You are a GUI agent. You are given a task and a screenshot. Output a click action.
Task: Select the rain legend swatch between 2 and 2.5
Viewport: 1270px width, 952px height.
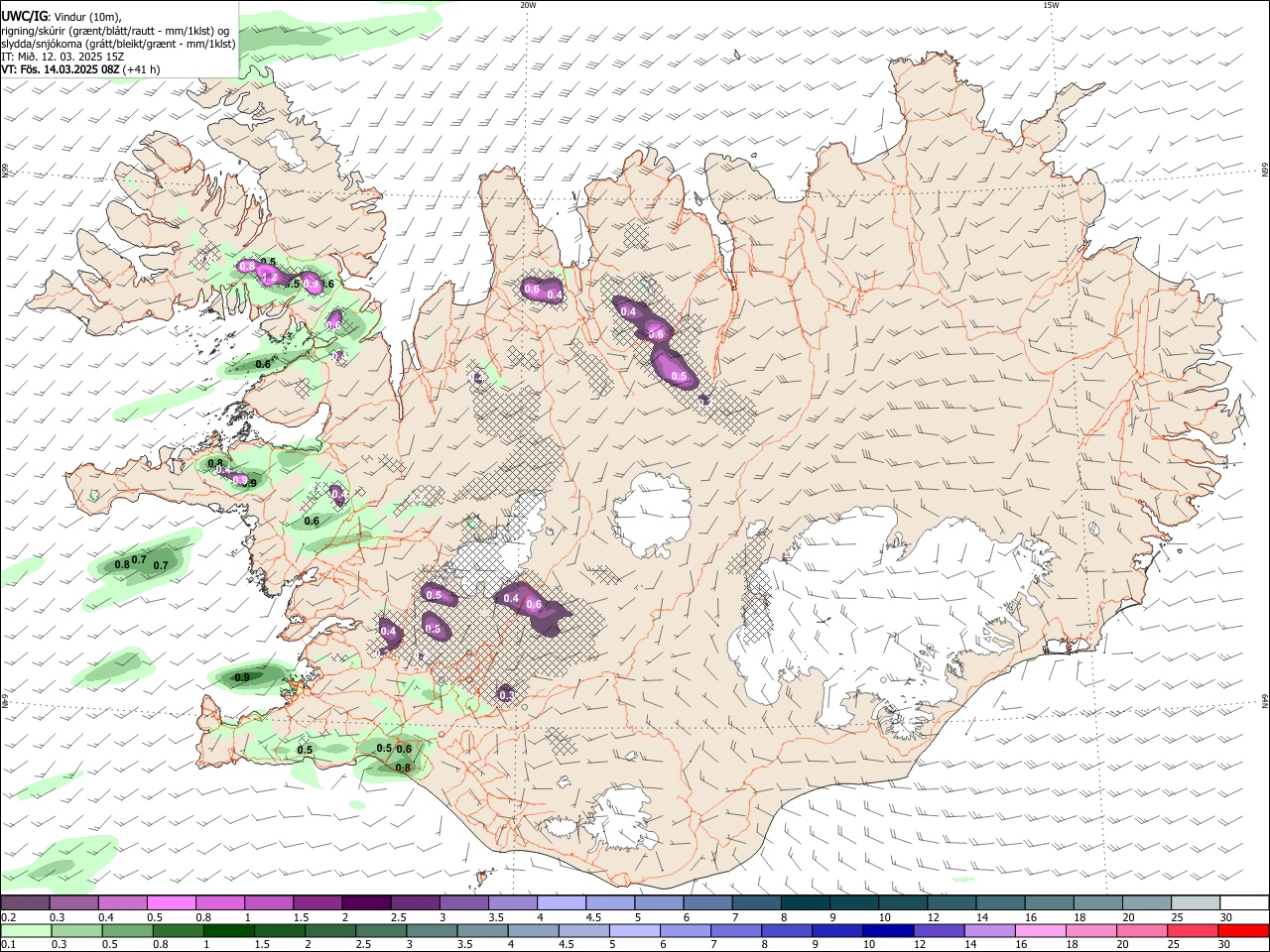[x=329, y=930]
